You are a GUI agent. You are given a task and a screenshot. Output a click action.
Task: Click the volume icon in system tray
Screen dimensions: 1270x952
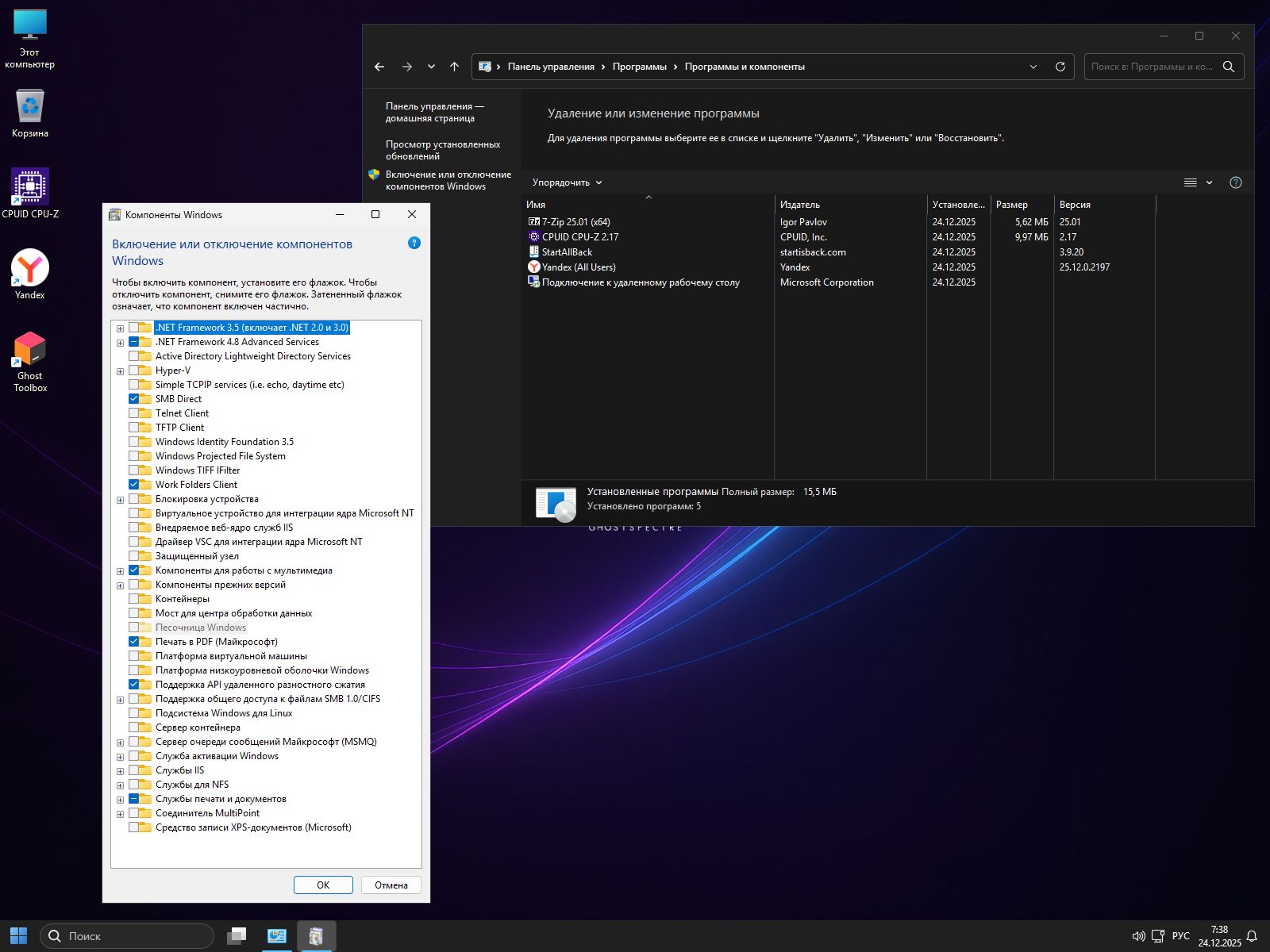click(1137, 936)
